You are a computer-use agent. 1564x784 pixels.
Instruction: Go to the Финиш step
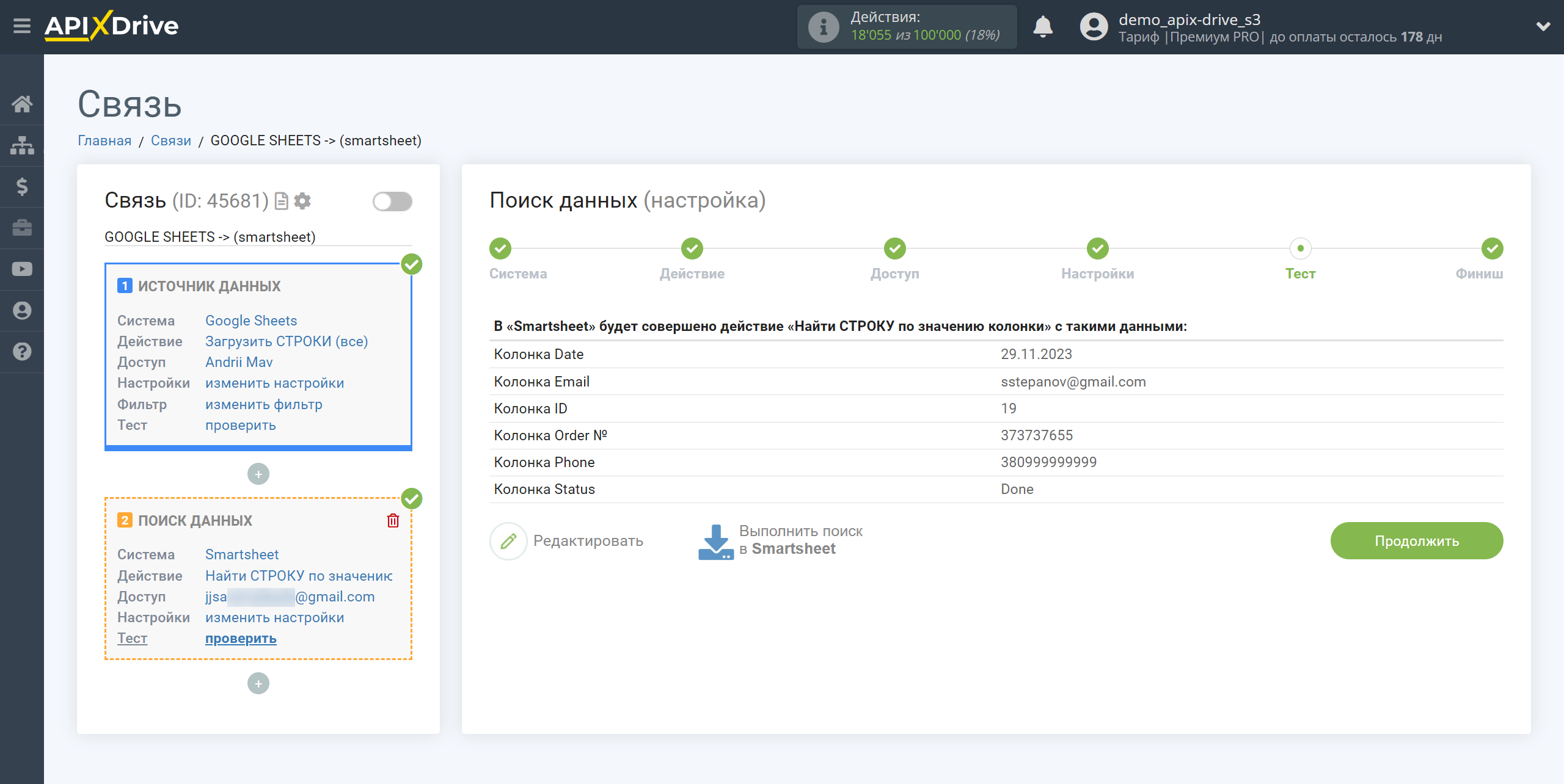pyautogui.click(x=1493, y=249)
